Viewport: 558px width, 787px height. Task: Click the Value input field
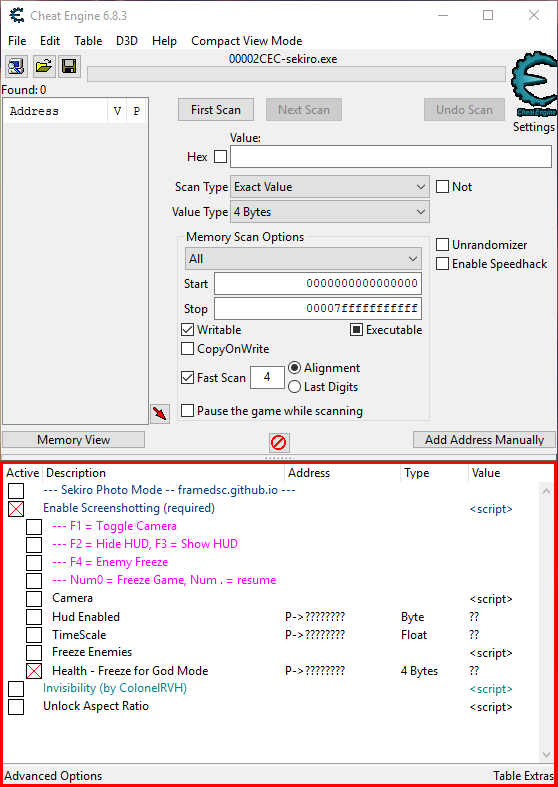tap(391, 157)
